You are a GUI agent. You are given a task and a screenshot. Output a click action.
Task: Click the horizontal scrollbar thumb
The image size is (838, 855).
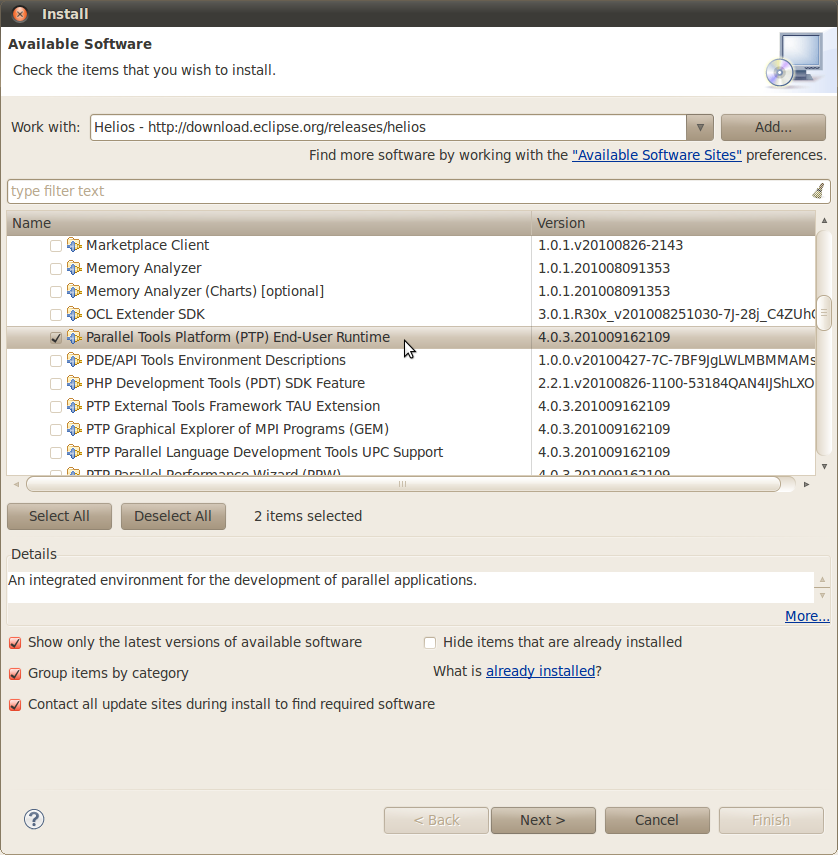click(403, 484)
